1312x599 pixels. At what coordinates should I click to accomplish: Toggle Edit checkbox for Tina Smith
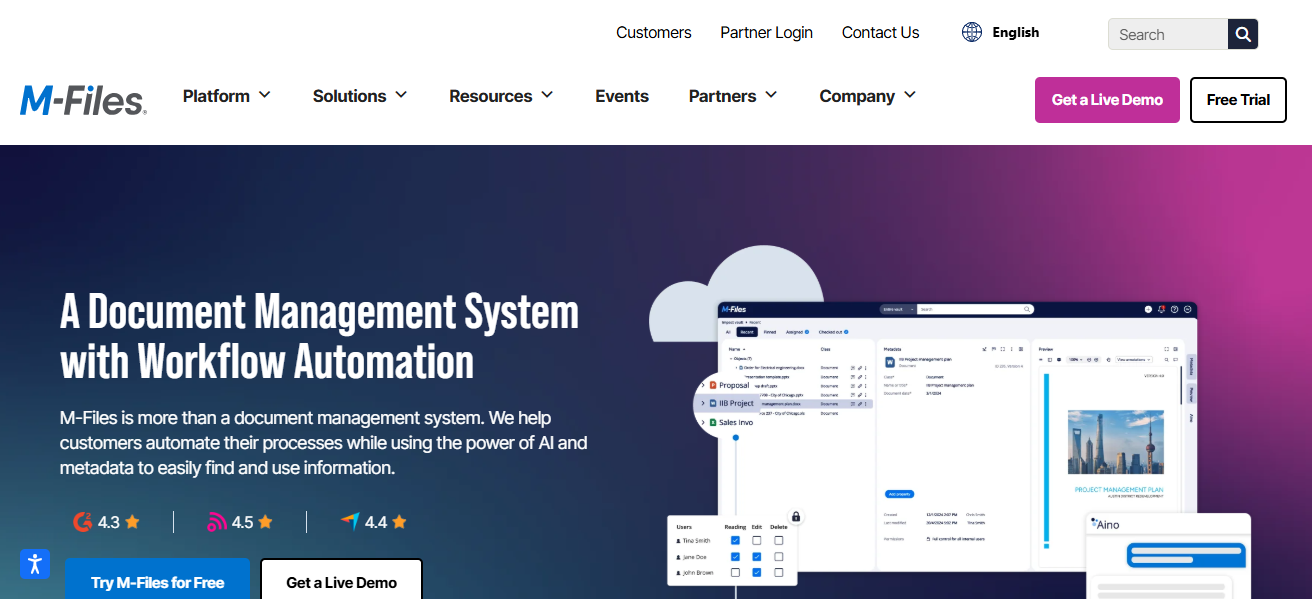757,540
